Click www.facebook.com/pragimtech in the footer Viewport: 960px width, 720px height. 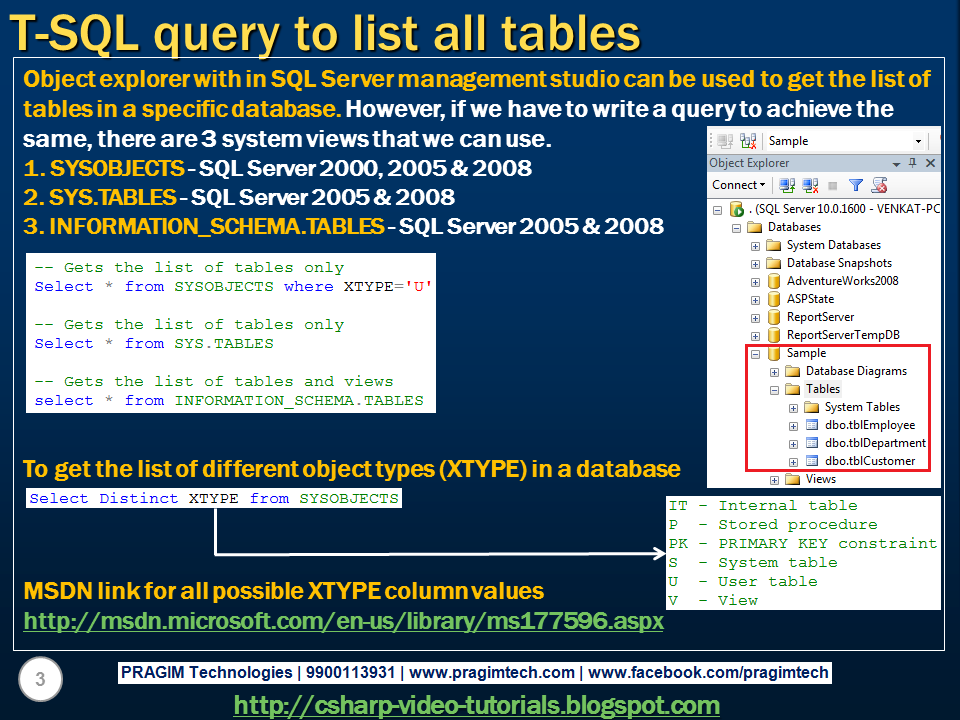[708, 672]
